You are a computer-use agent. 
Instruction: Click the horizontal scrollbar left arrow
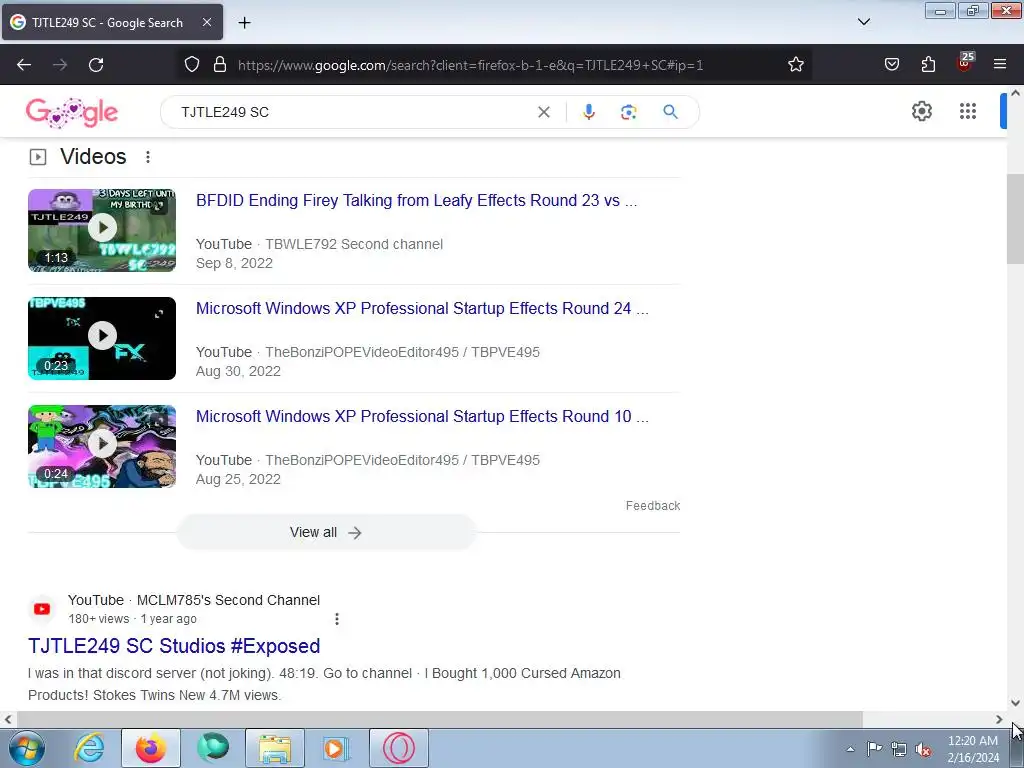7,720
